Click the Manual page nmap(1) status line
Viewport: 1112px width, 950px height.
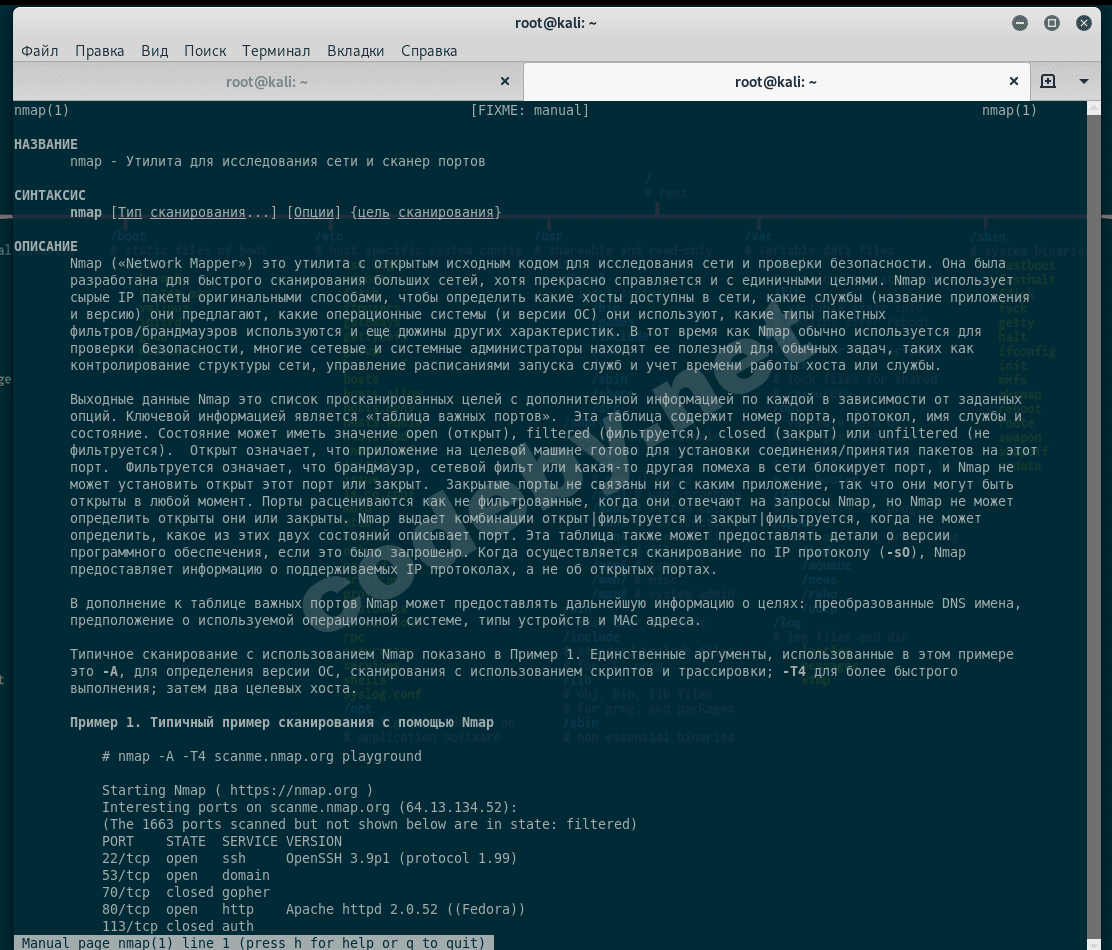click(253, 943)
